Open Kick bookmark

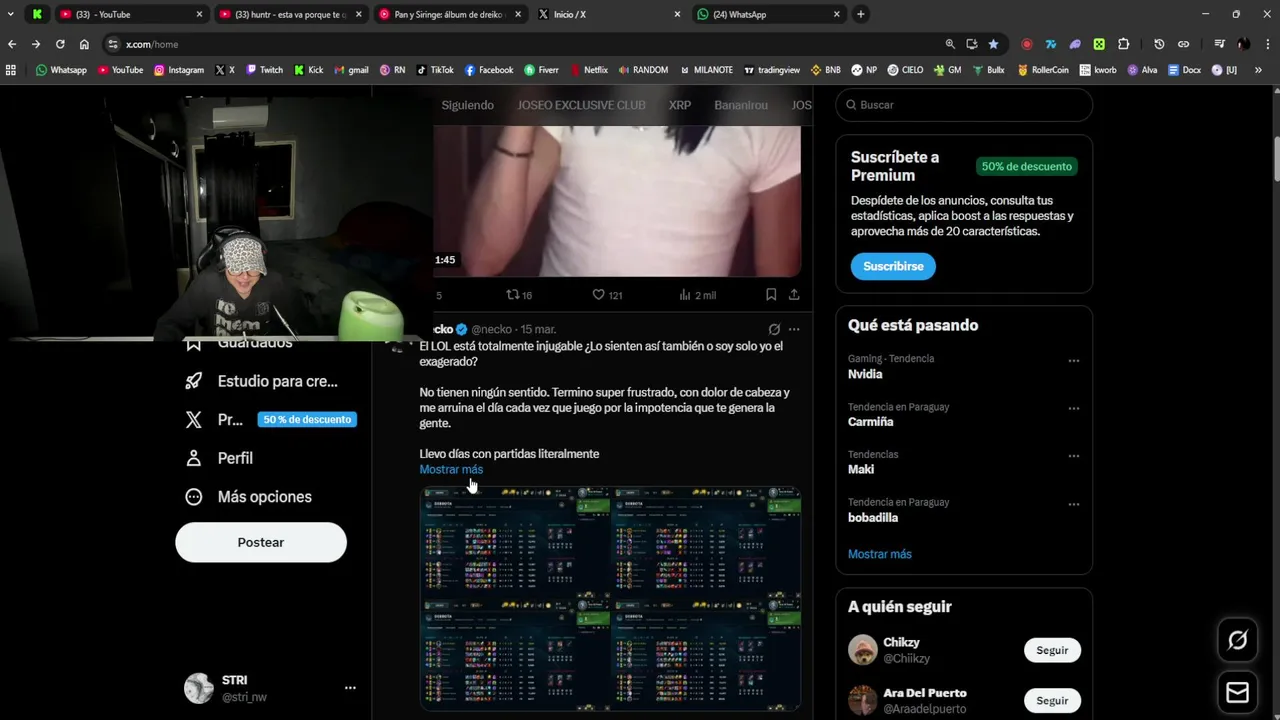pyautogui.click(x=308, y=70)
